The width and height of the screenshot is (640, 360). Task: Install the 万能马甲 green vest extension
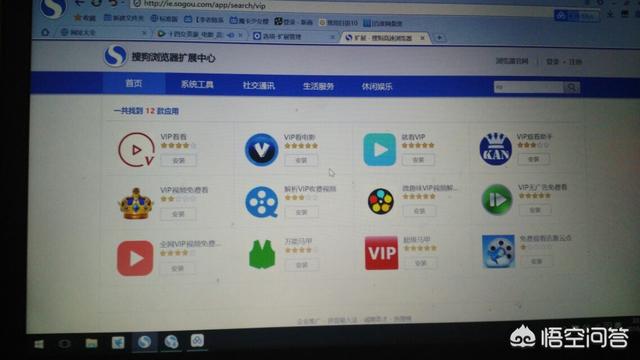coord(302,265)
